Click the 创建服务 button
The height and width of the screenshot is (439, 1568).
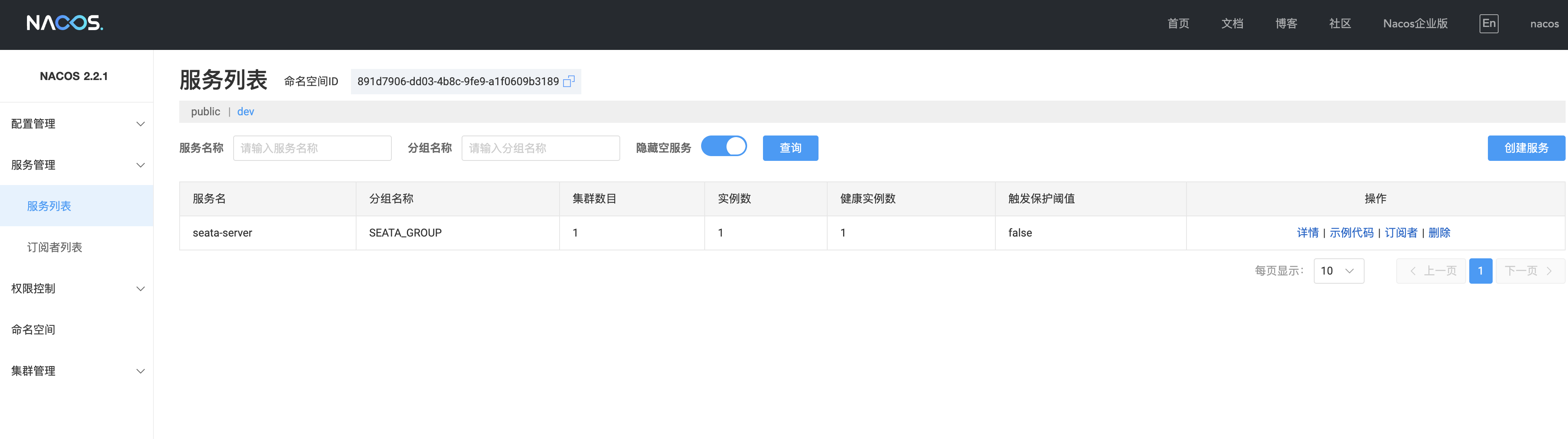1526,148
